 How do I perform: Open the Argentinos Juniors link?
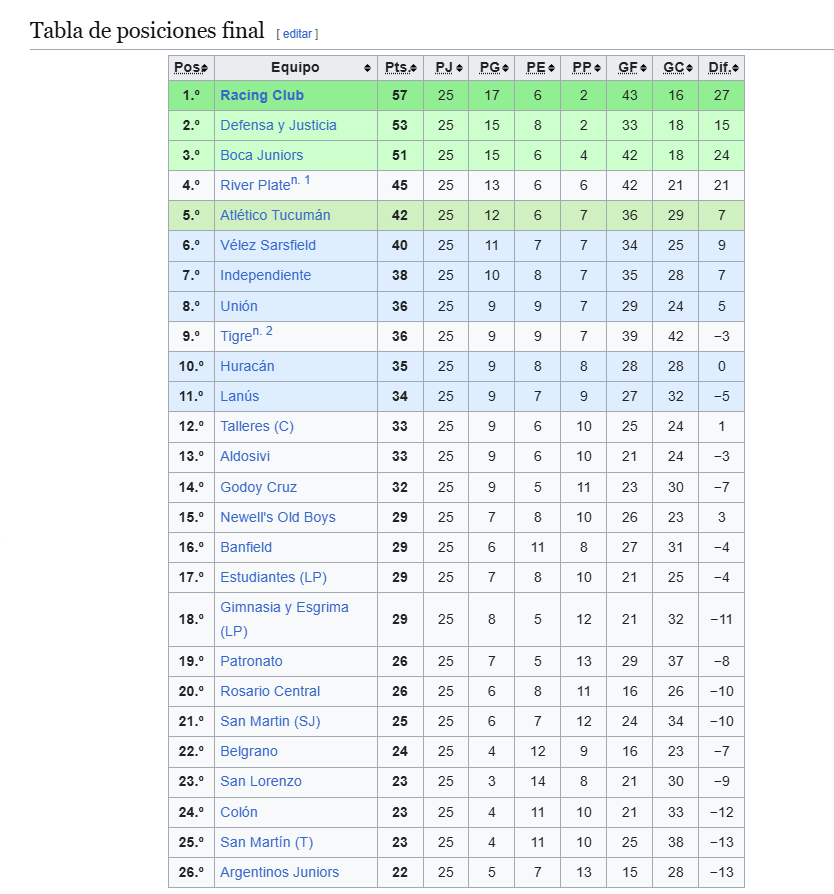pyautogui.click(x=279, y=872)
